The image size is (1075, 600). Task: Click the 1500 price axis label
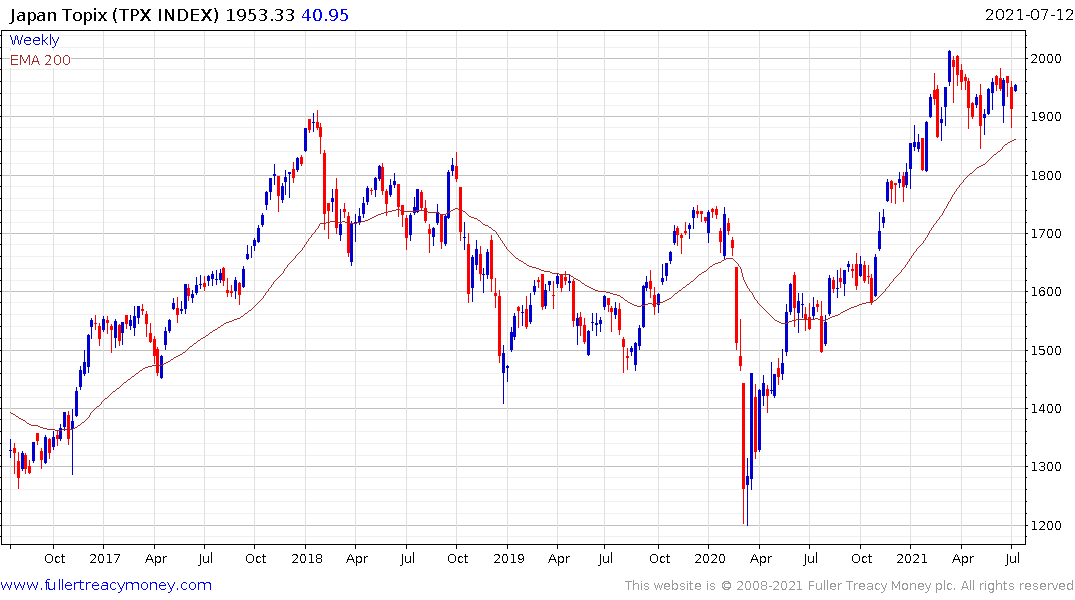(1046, 350)
